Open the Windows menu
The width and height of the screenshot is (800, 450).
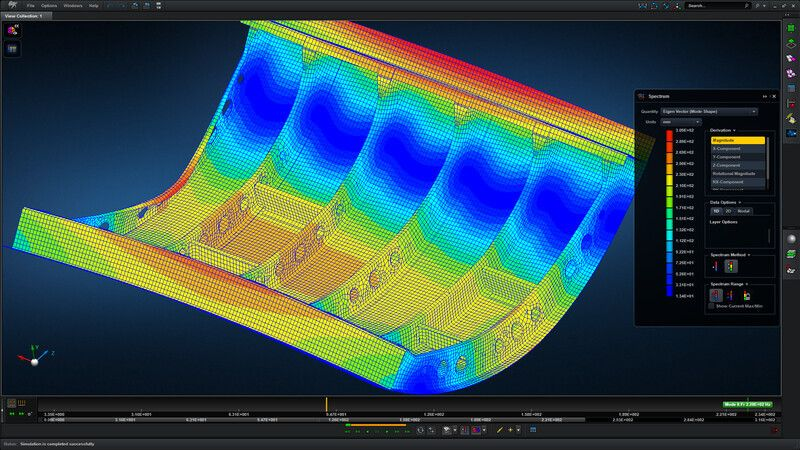coord(72,5)
